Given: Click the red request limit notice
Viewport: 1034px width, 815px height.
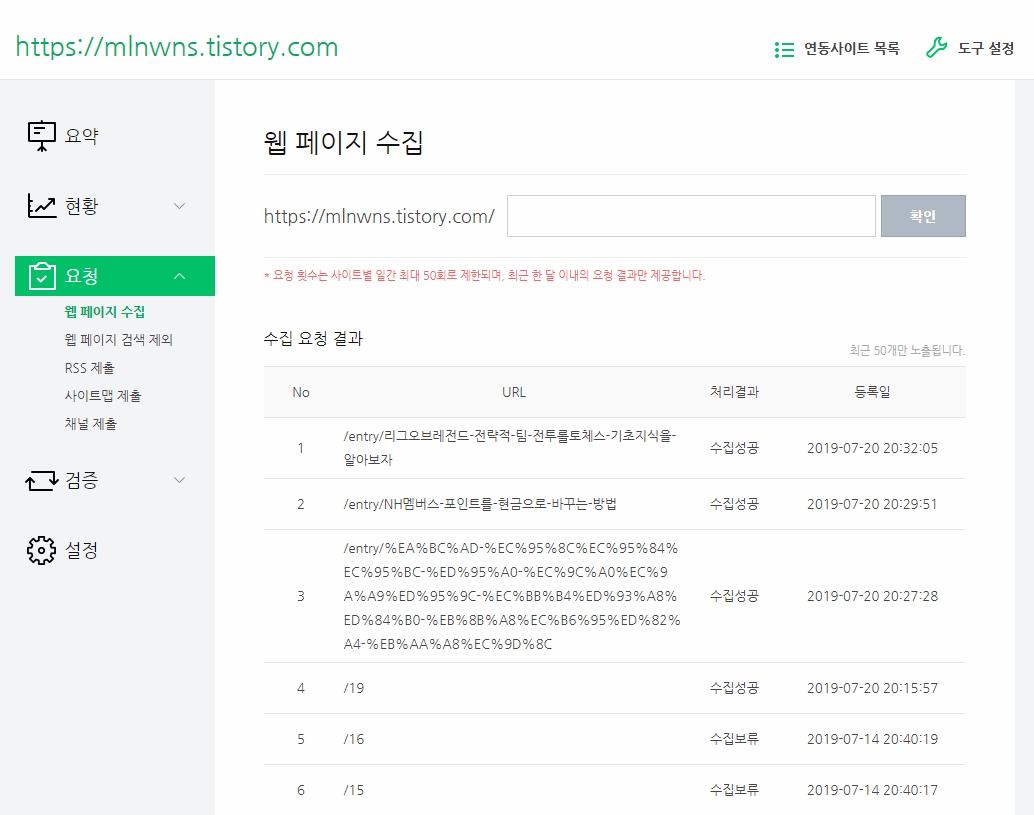Looking at the screenshot, I should (x=485, y=276).
